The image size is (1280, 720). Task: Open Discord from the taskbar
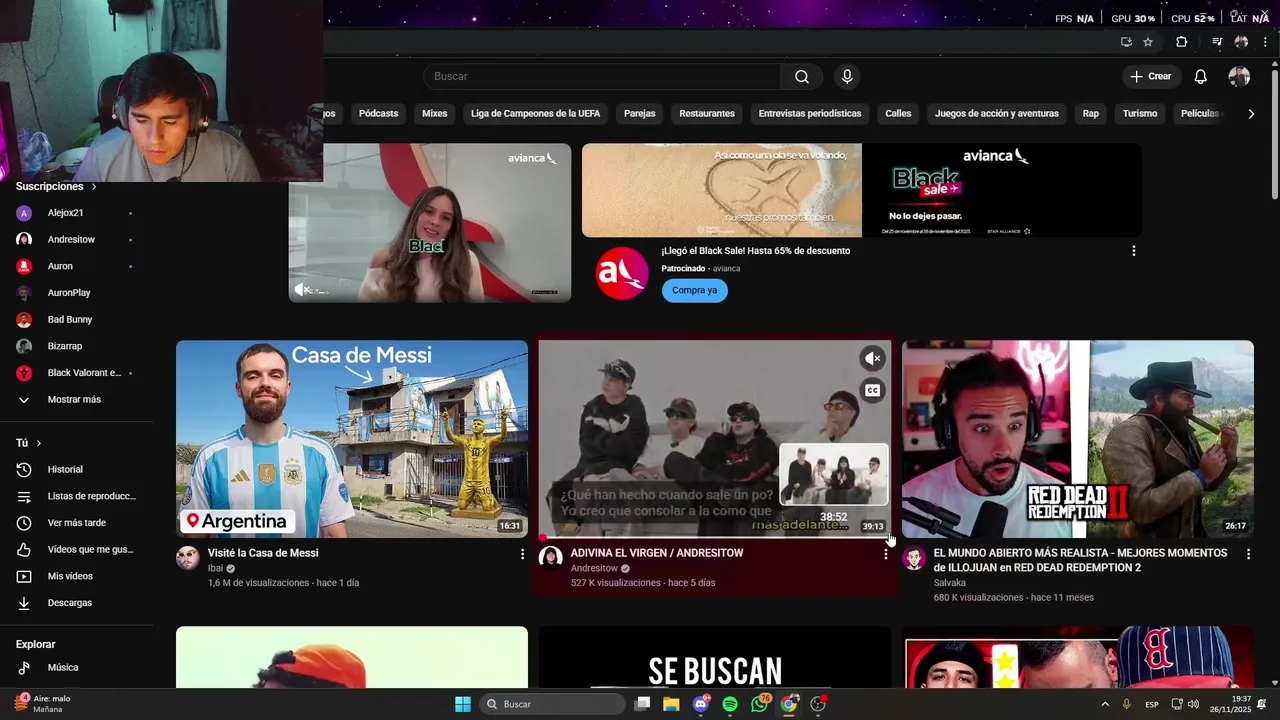(x=701, y=704)
